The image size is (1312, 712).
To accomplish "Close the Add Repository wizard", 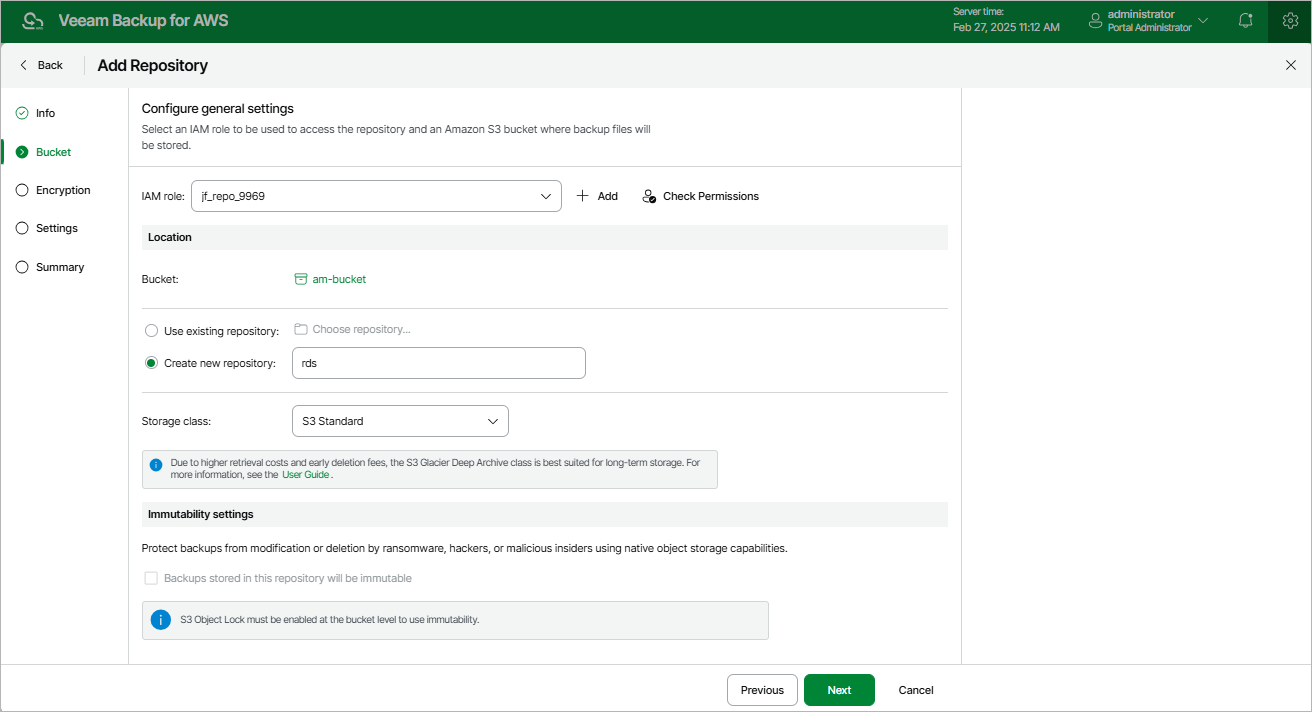I will click(1290, 65).
